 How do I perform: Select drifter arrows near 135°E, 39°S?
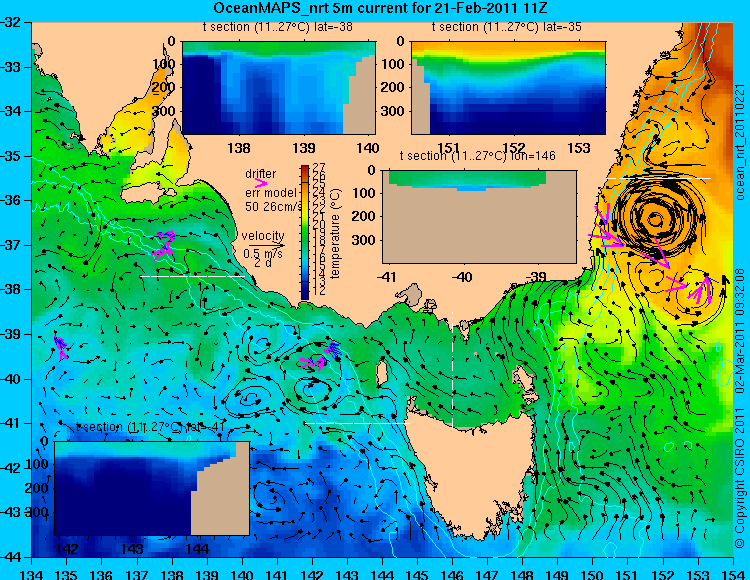[x=61, y=347]
